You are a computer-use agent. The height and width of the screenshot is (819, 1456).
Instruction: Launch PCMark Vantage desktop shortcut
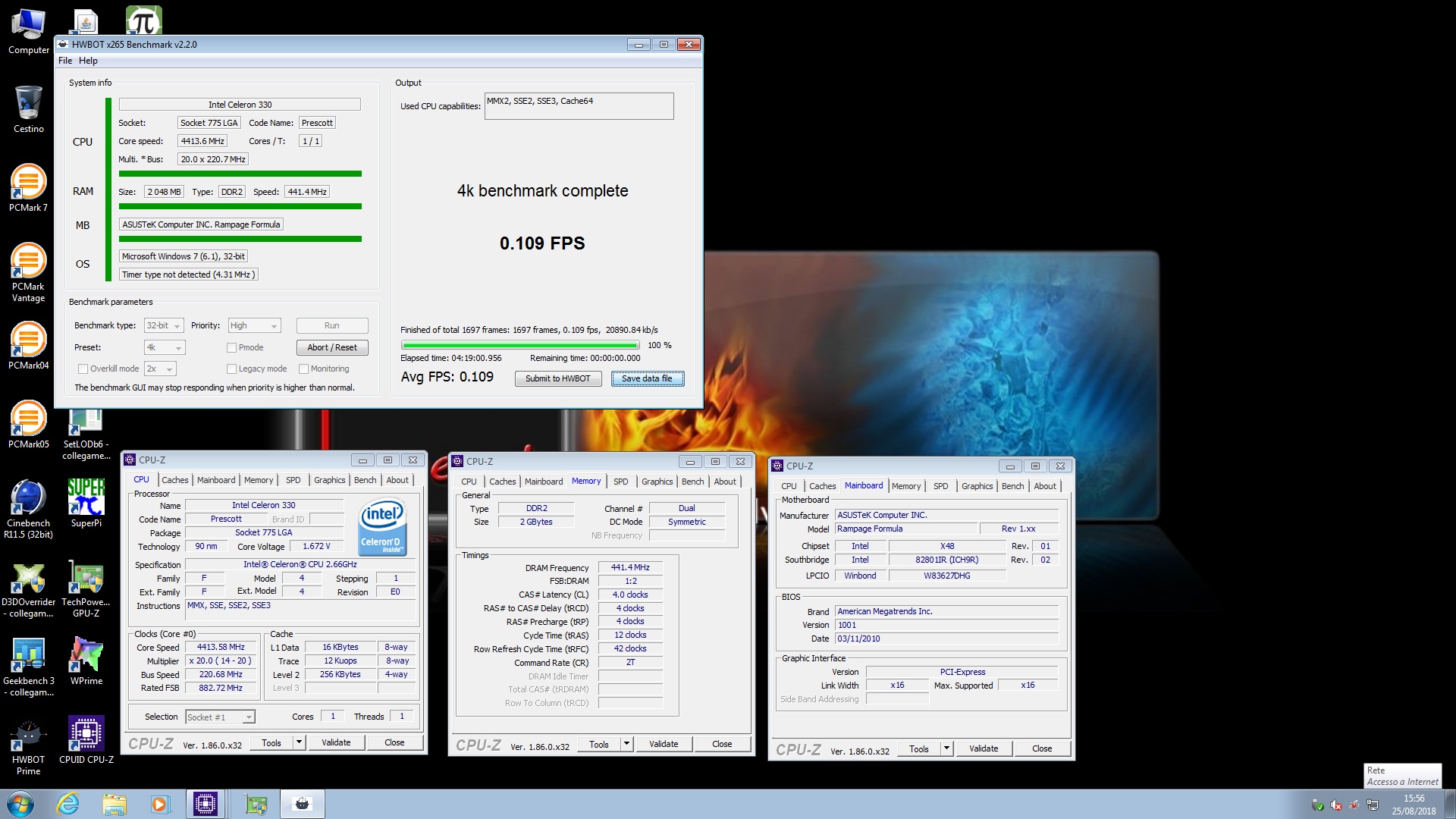[28, 273]
